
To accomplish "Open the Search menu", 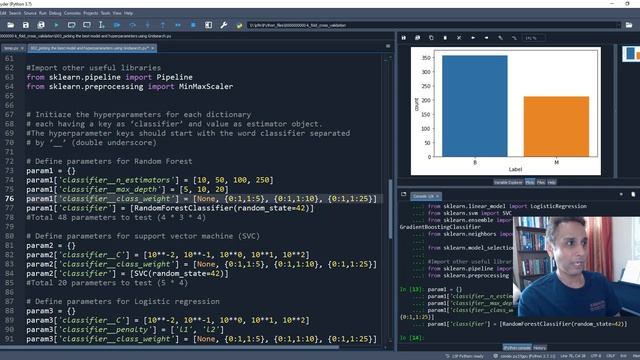I will click(x=15, y=13).
